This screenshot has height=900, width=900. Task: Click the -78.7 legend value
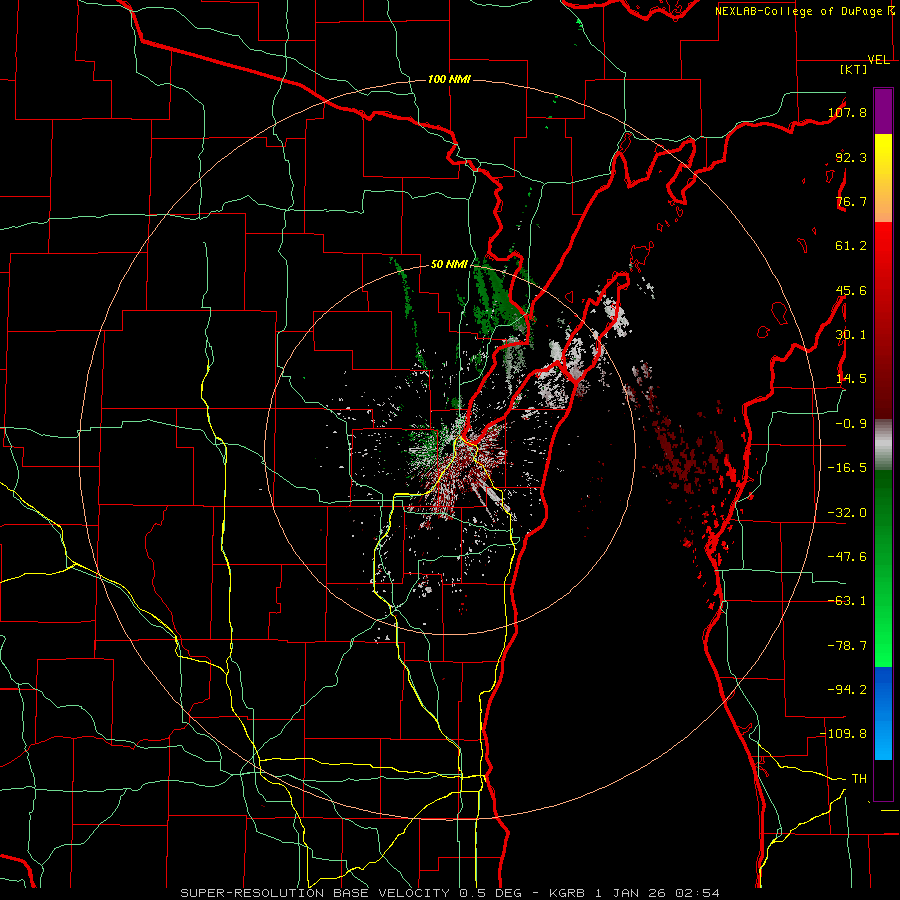pos(847,646)
